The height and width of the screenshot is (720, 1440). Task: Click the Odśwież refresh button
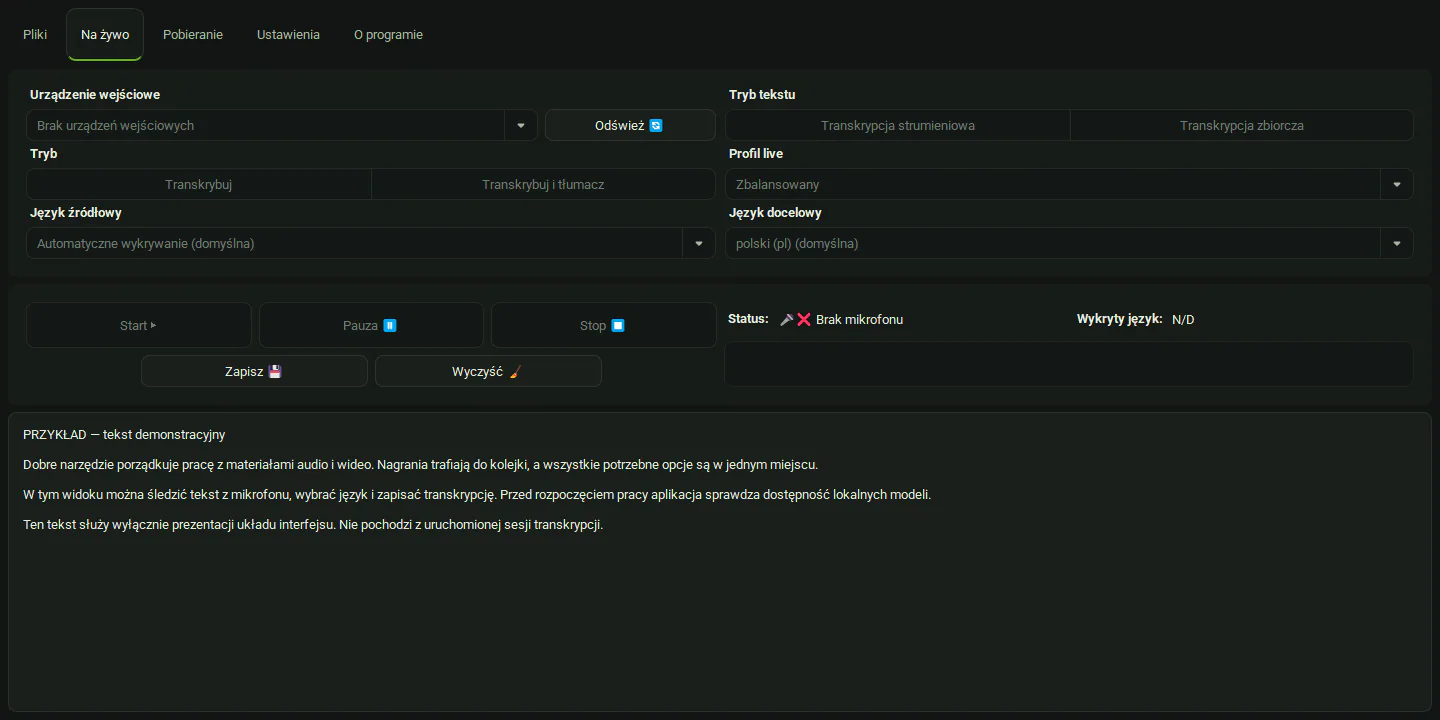[x=630, y=125]
